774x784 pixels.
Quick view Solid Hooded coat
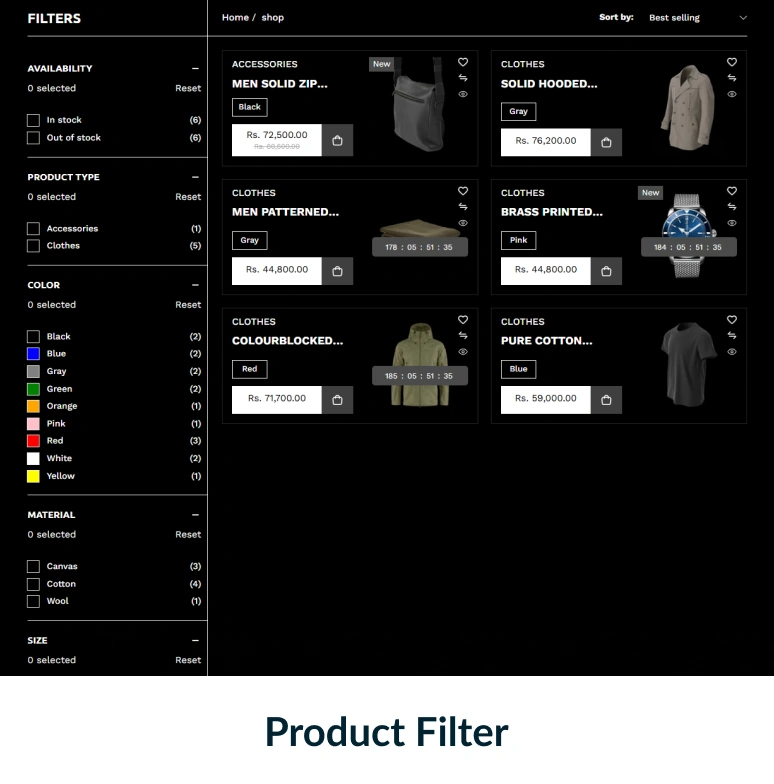coord(732,94)
